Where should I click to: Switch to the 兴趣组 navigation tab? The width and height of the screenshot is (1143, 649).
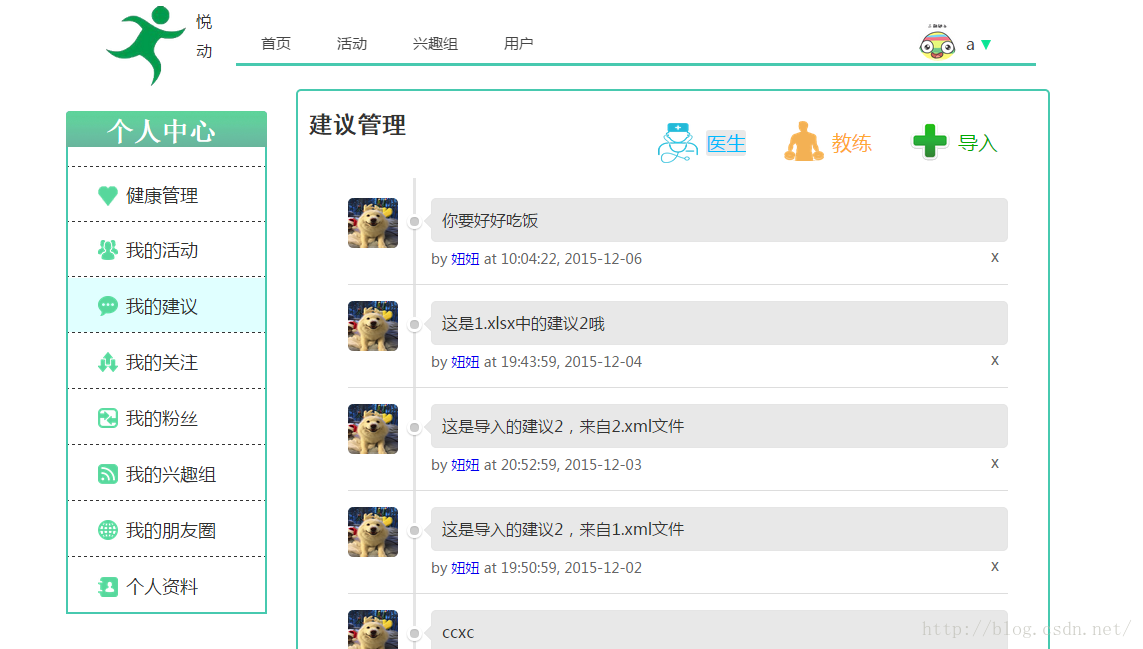[x=435, y=44]
